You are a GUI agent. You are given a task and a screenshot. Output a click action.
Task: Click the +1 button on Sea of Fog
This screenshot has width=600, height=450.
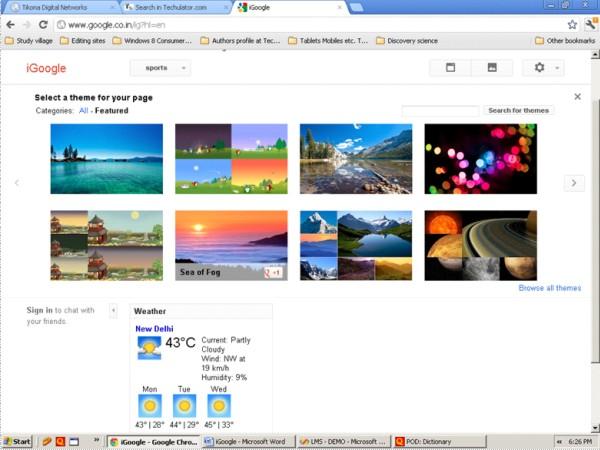pyautogui.click(x=273, y=272)
